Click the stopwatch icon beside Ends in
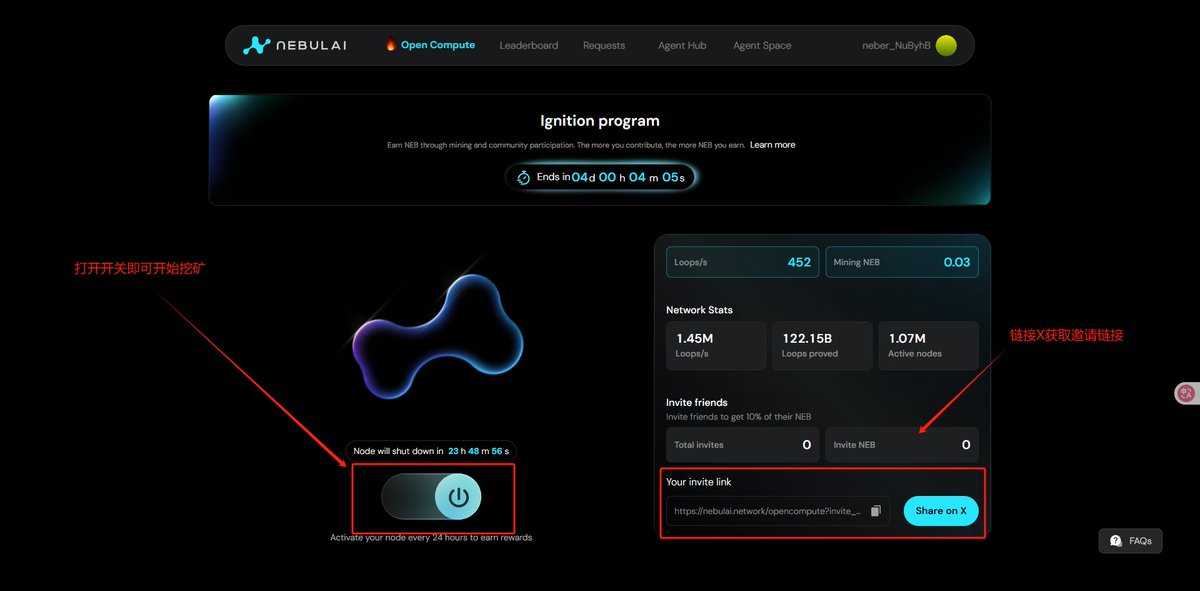 [523, 177]
